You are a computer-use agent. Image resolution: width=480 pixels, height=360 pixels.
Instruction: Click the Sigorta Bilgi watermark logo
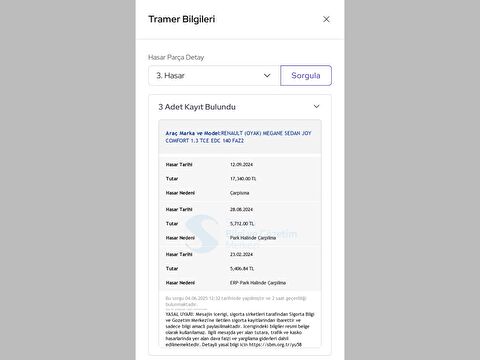202,234
